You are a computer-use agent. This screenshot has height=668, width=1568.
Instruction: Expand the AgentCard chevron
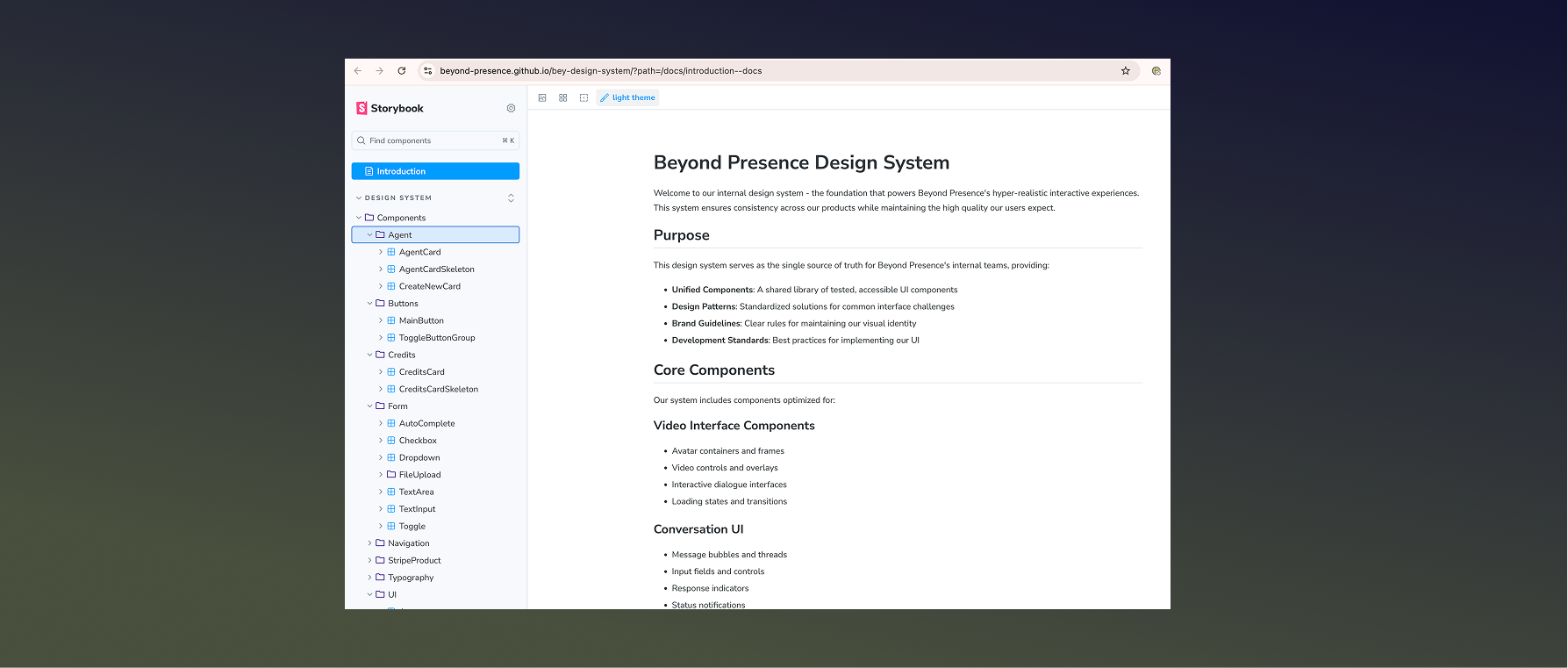click(x=381, y=252)
